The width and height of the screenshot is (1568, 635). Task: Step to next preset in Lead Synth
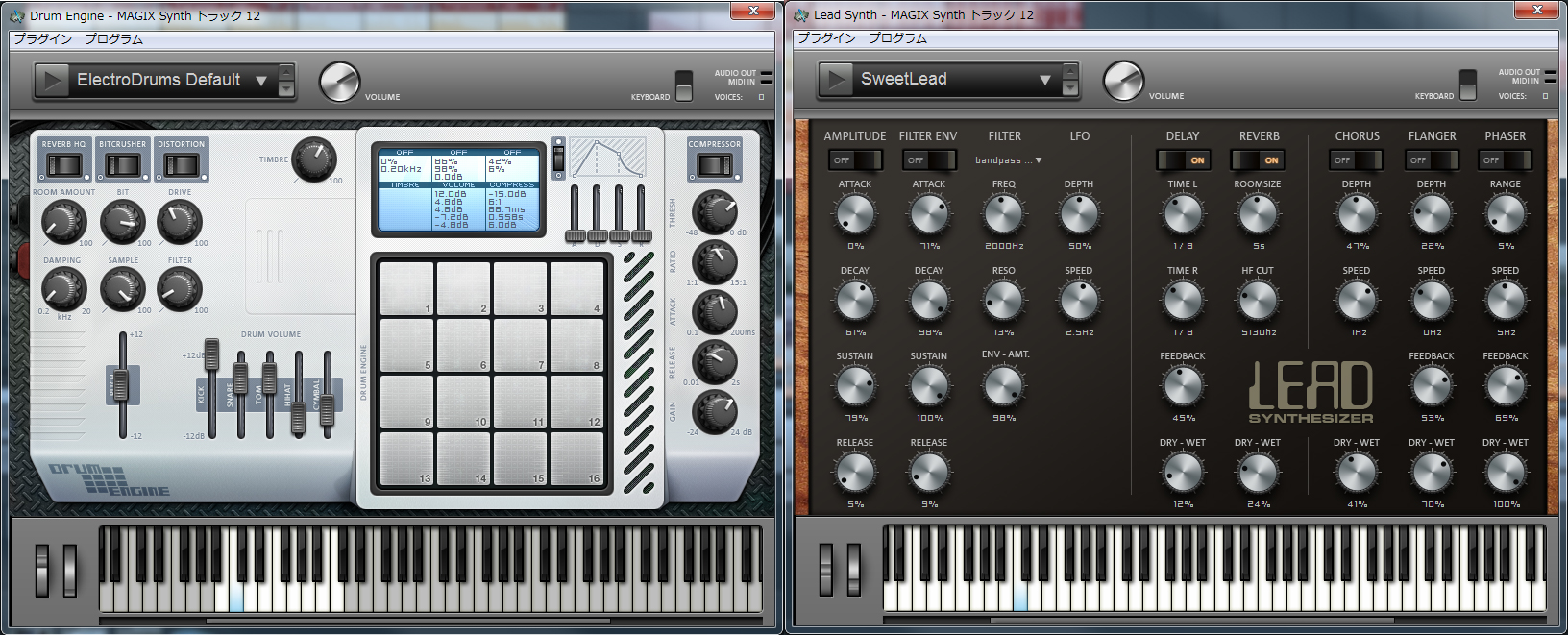1070,88
